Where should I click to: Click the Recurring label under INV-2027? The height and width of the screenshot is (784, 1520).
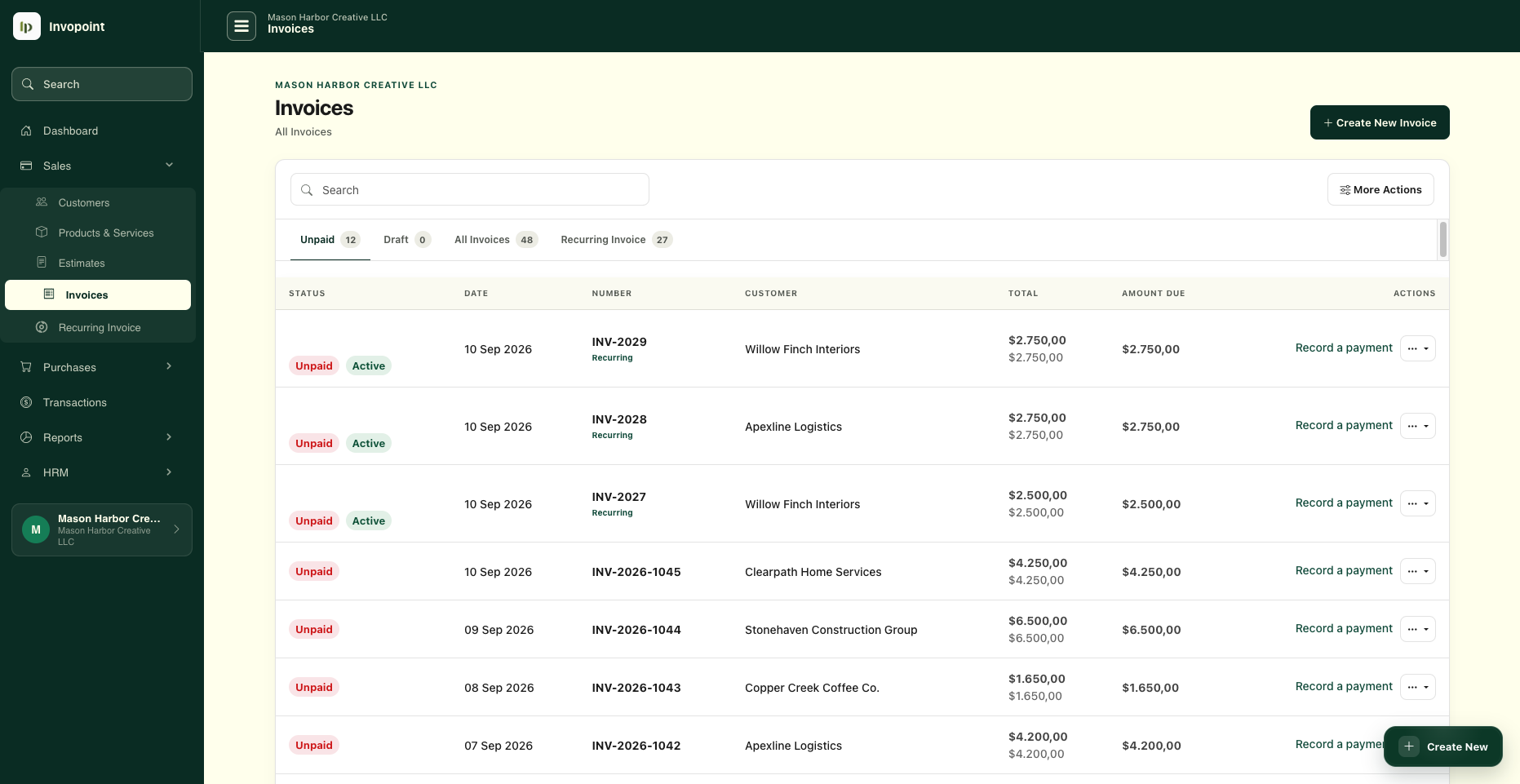pyautogui.click(x=612, y=513)
